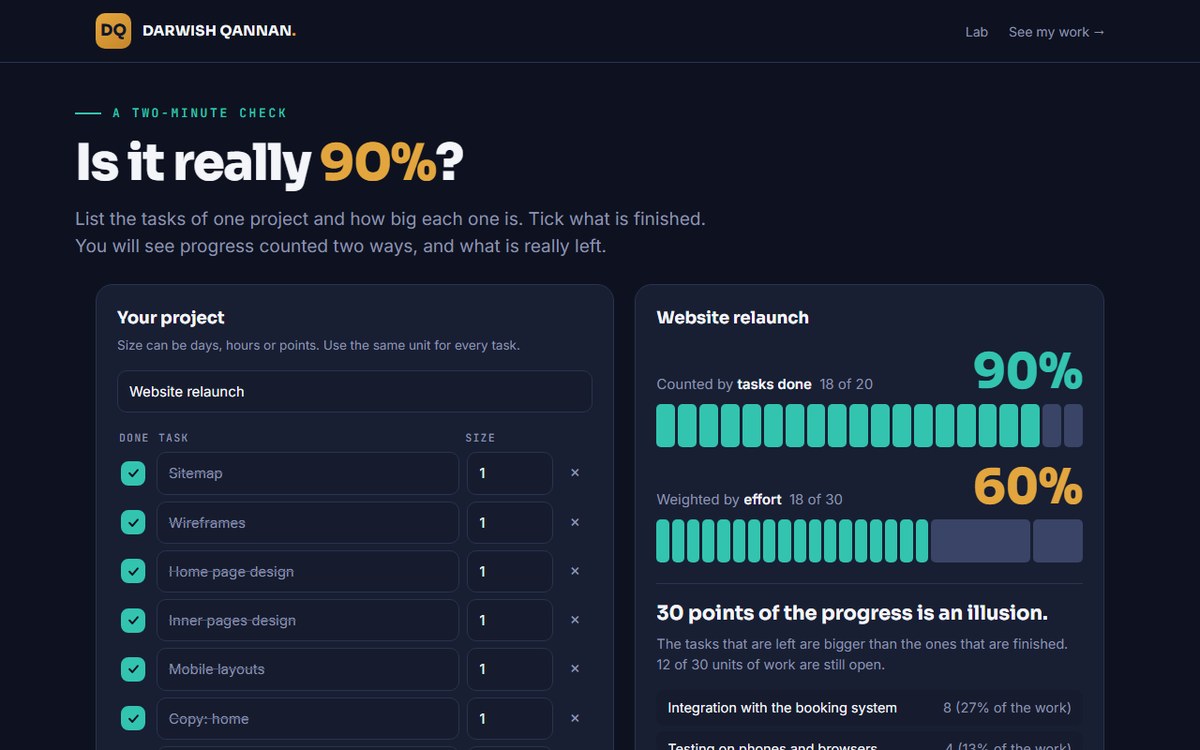Image resolution: width=1200 pixels, height=750 pixels.
Task: Delete the Inner pages design row
Action: click(575, 620)
